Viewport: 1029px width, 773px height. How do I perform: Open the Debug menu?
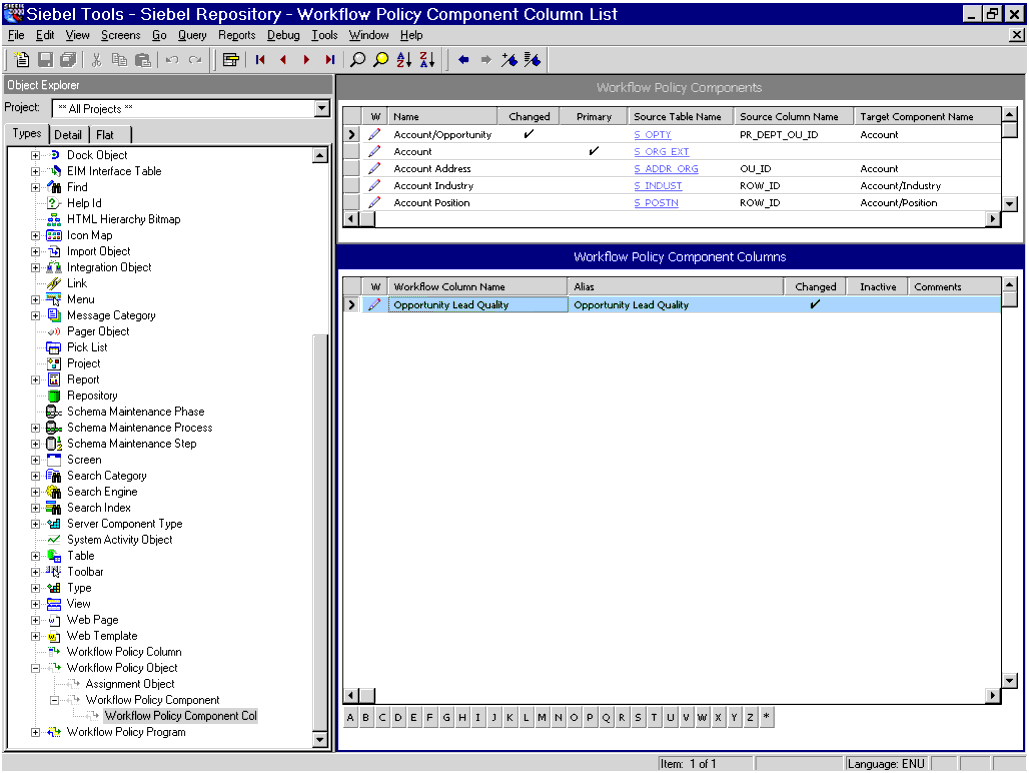[x=283, y=35]
